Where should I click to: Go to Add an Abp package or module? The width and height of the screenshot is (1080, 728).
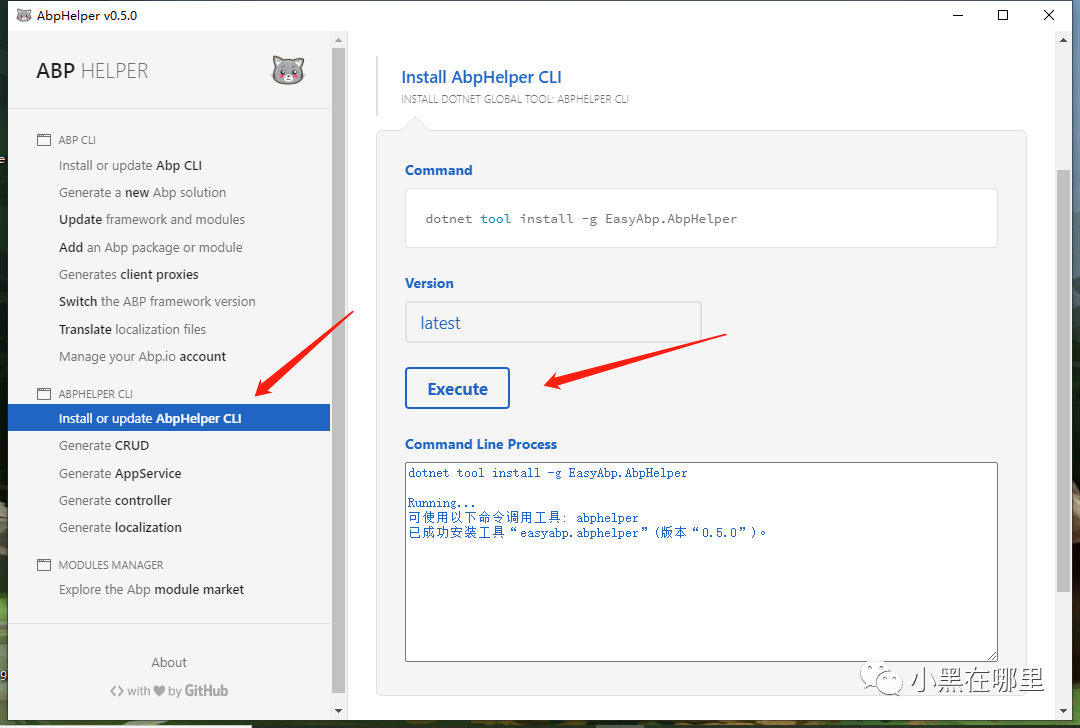150,247
